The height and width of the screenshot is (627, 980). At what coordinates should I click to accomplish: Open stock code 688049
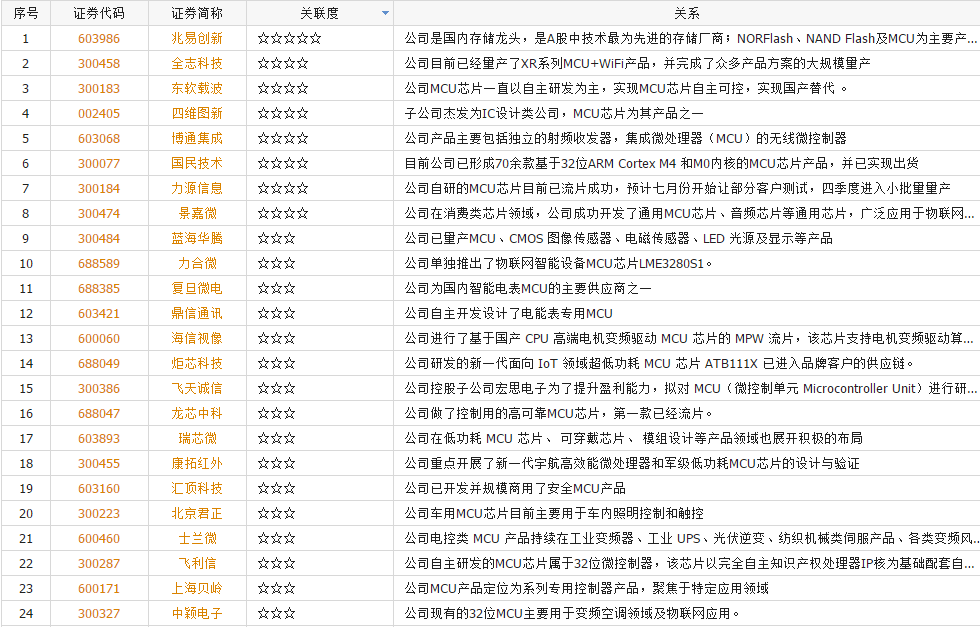(99, 363)
